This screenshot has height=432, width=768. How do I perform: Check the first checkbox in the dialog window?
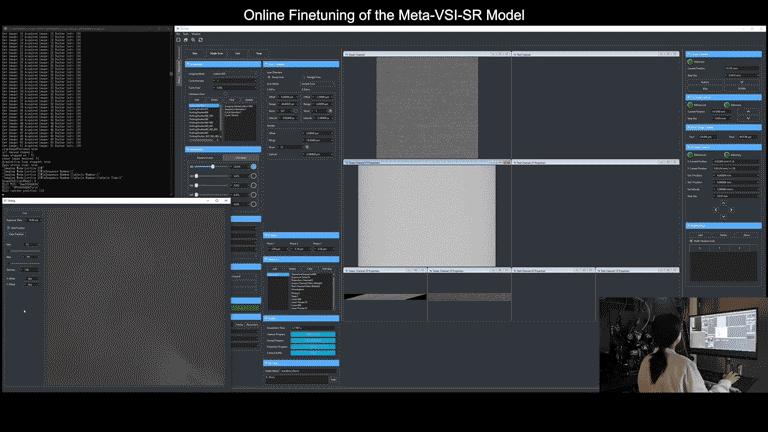pos(10,226)
